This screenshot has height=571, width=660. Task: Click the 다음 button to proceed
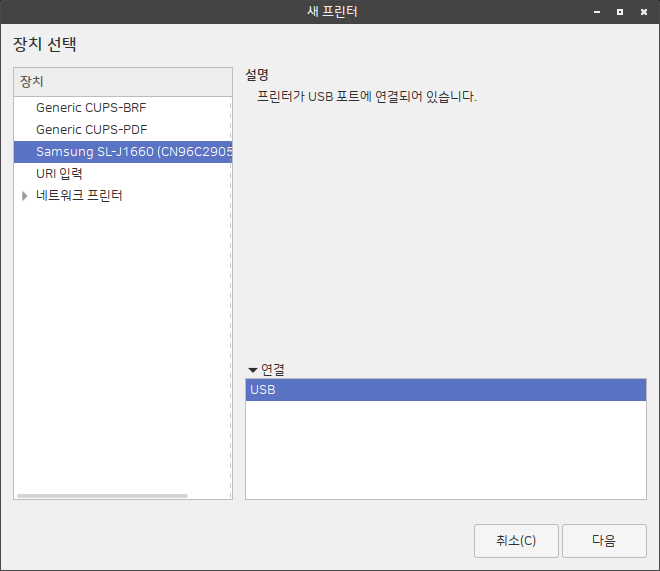[604, 540]
